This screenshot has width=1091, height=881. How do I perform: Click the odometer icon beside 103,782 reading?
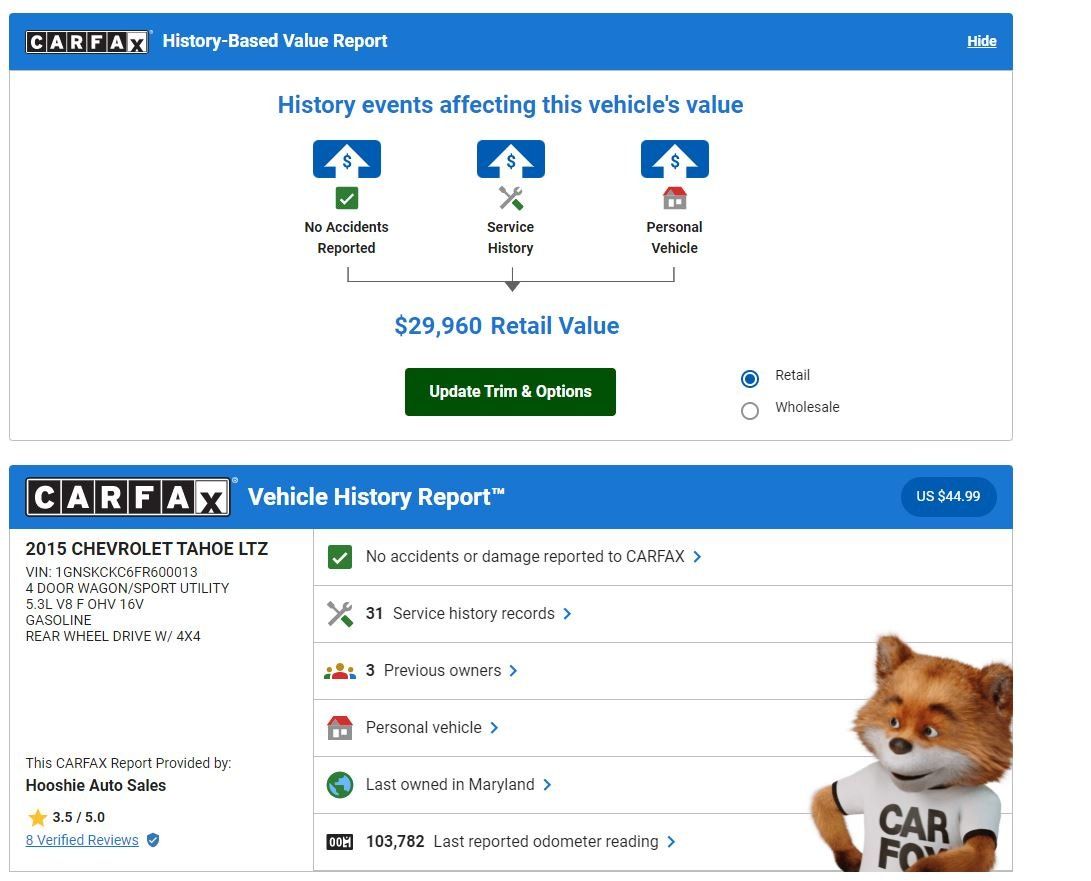(x=340, y=842)
